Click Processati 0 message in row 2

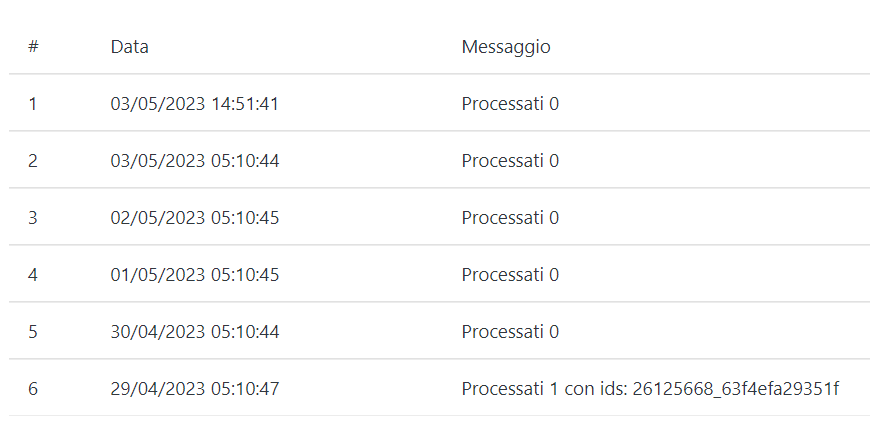510,160
